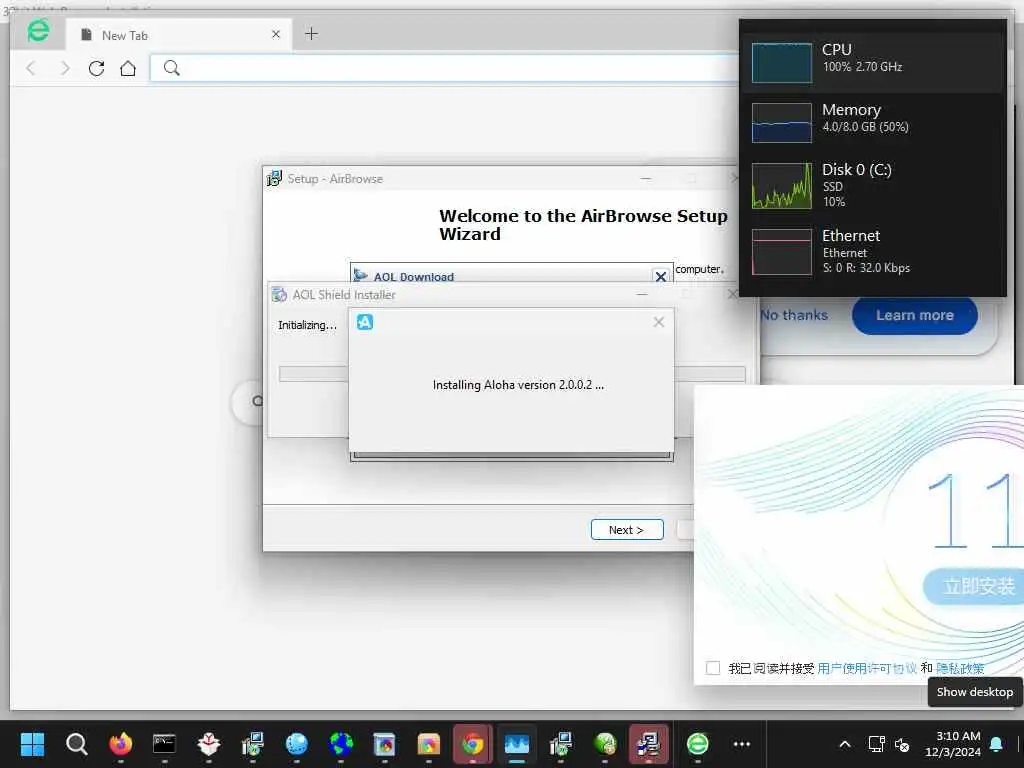Image resolution: width=1024 pixels, height=768 pixels.
Task: Close the AOL Download dialog
Action: point(661,276)
